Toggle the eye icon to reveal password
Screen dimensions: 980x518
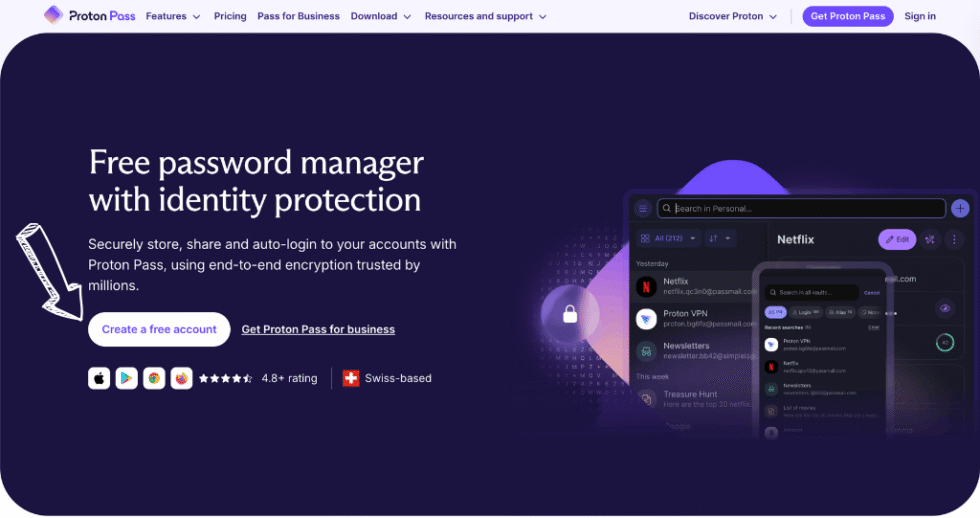point(945,309)
